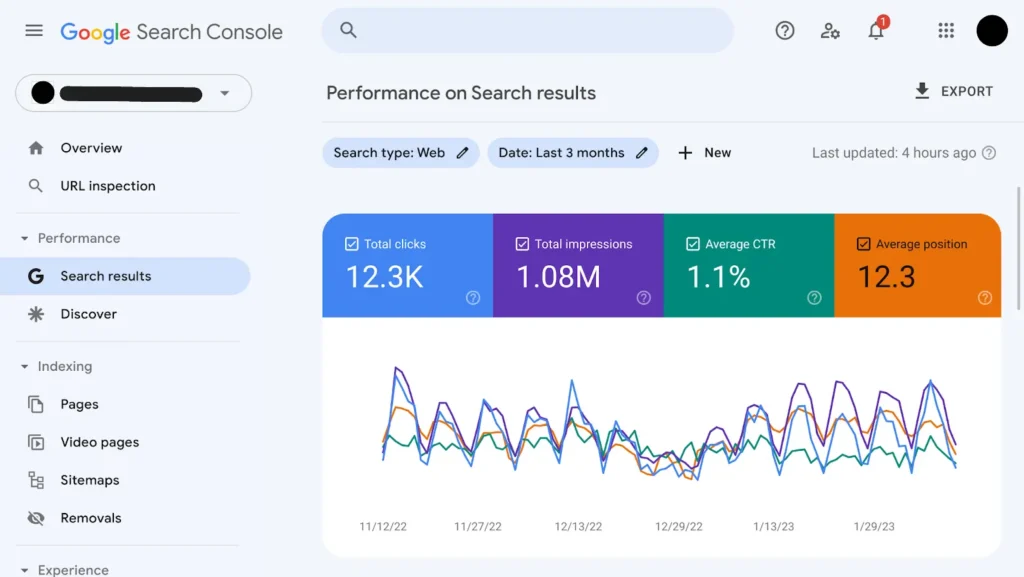1024x577 pixels.
Task: Open Average position help icon
Action: tap(985, 298)
